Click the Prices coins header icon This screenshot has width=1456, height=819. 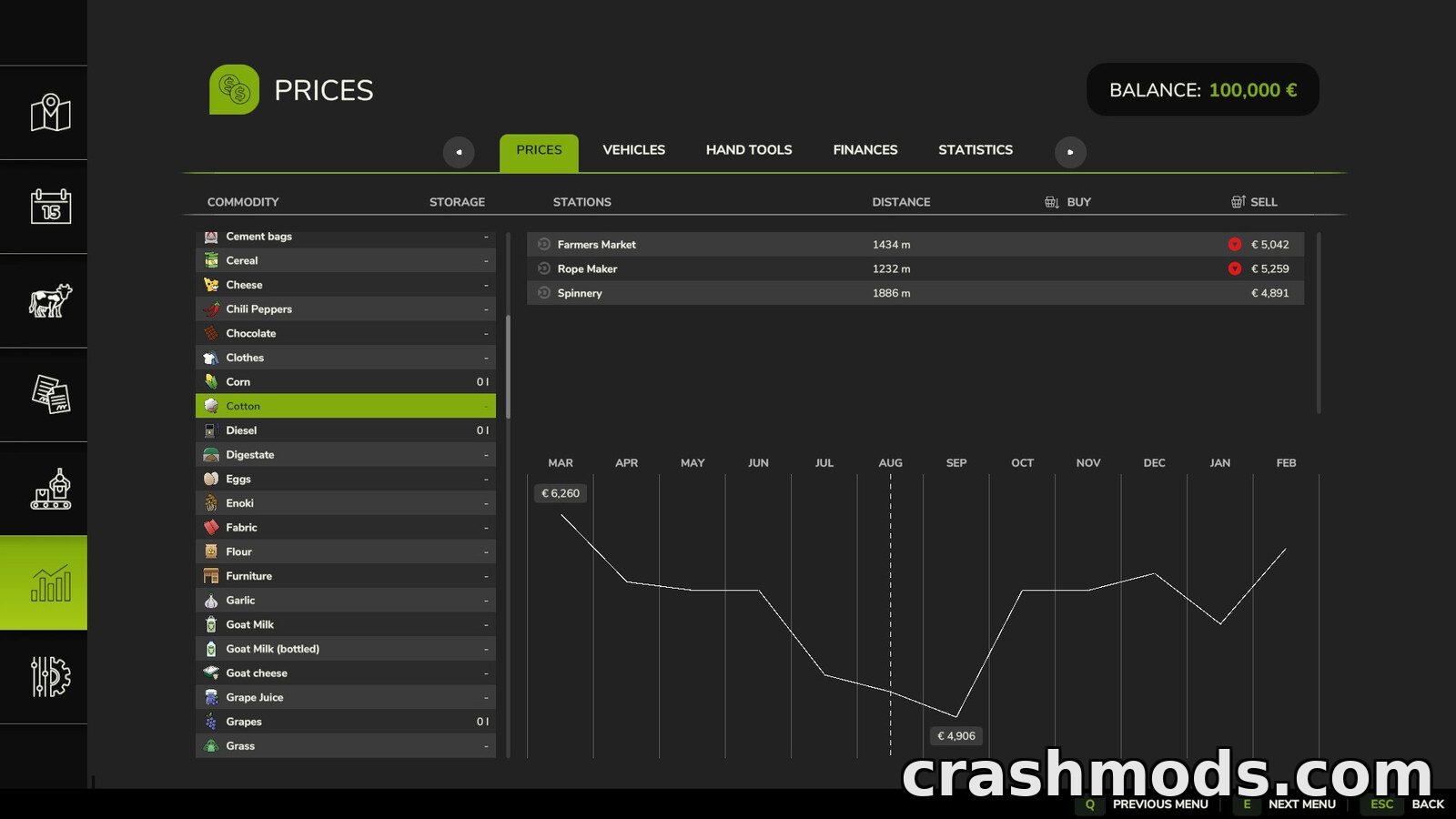point(234,89)
